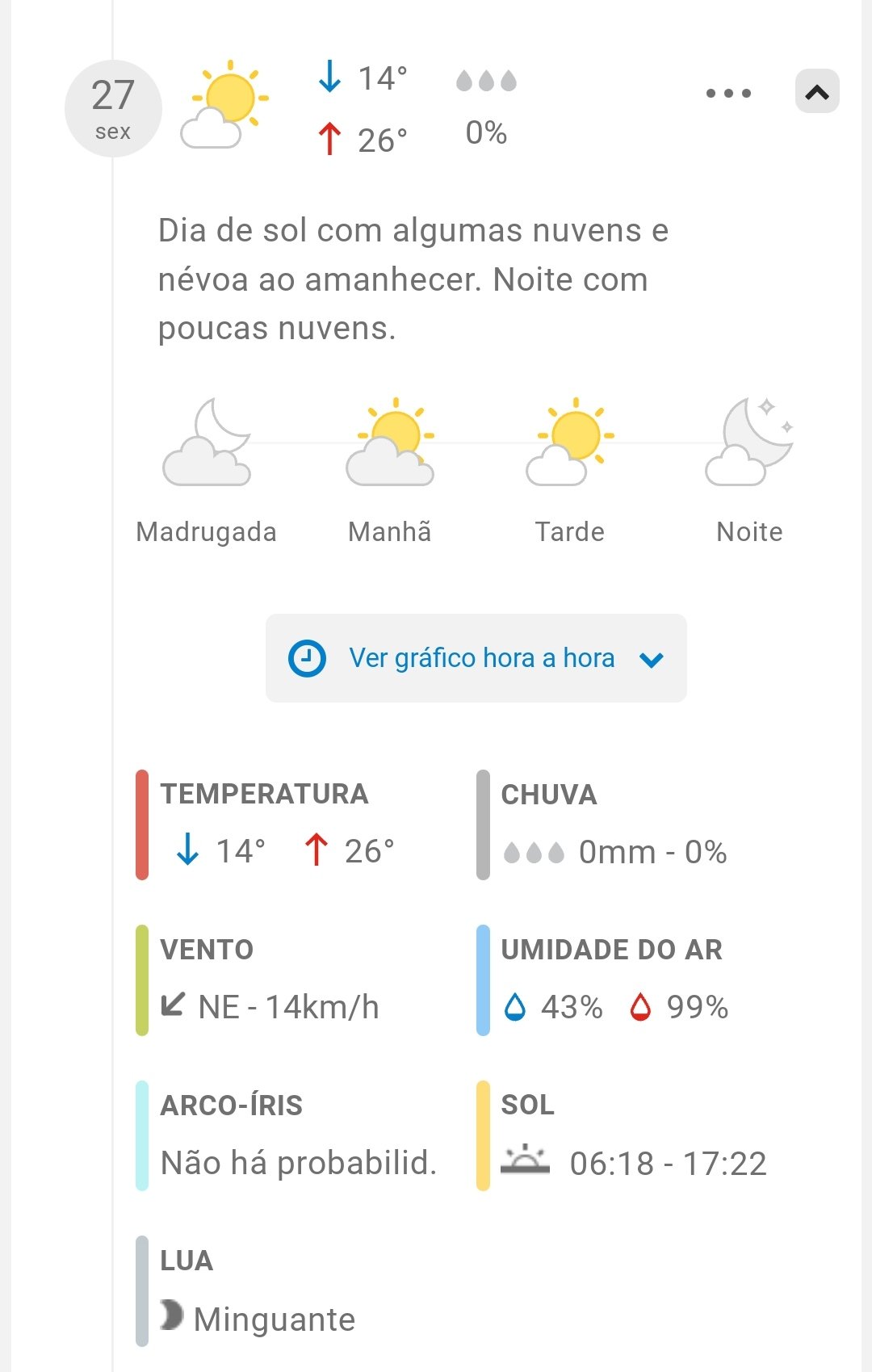Screen dimensions: 872x1372
Task: Select the Tarde sunny weather icon
Action: (x=570, y=443)
